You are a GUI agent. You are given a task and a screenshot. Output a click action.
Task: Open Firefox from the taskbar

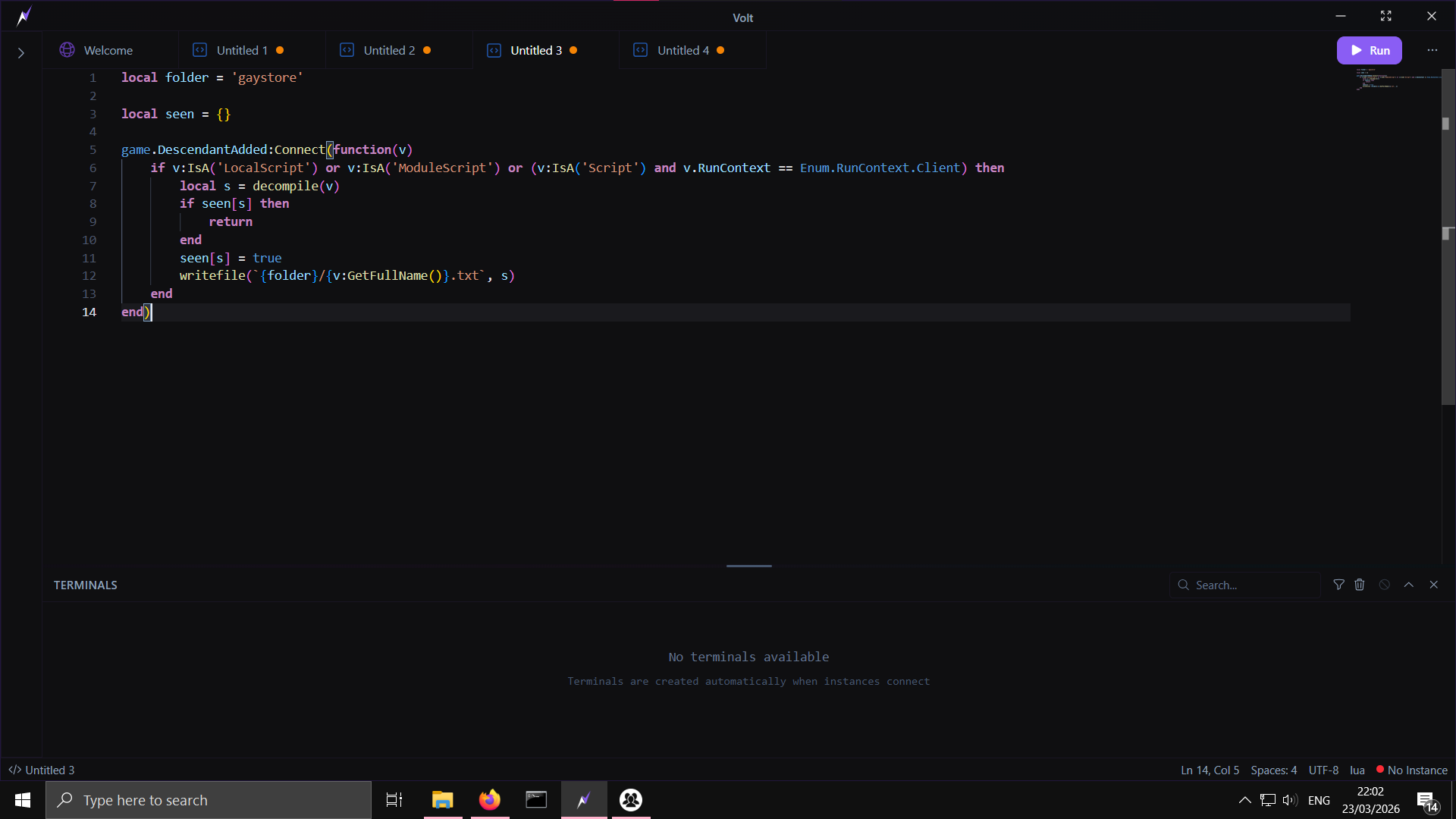point(490,800)
